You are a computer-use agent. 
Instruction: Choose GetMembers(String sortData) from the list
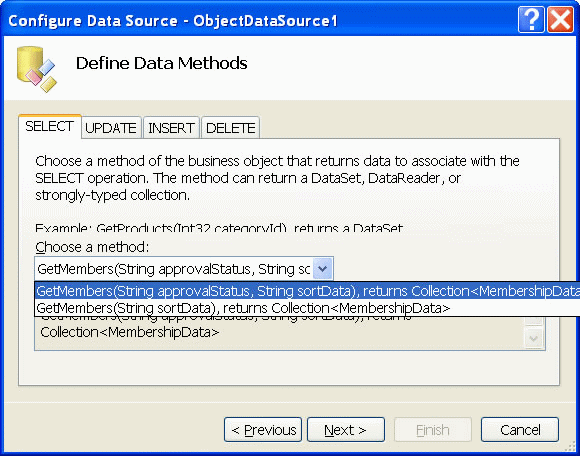(308, 308)
